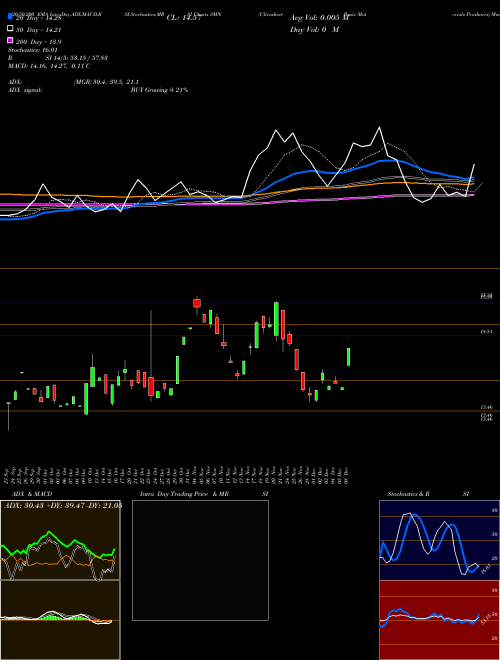Click the white 50 Day legend swatch

pos(11,28)
